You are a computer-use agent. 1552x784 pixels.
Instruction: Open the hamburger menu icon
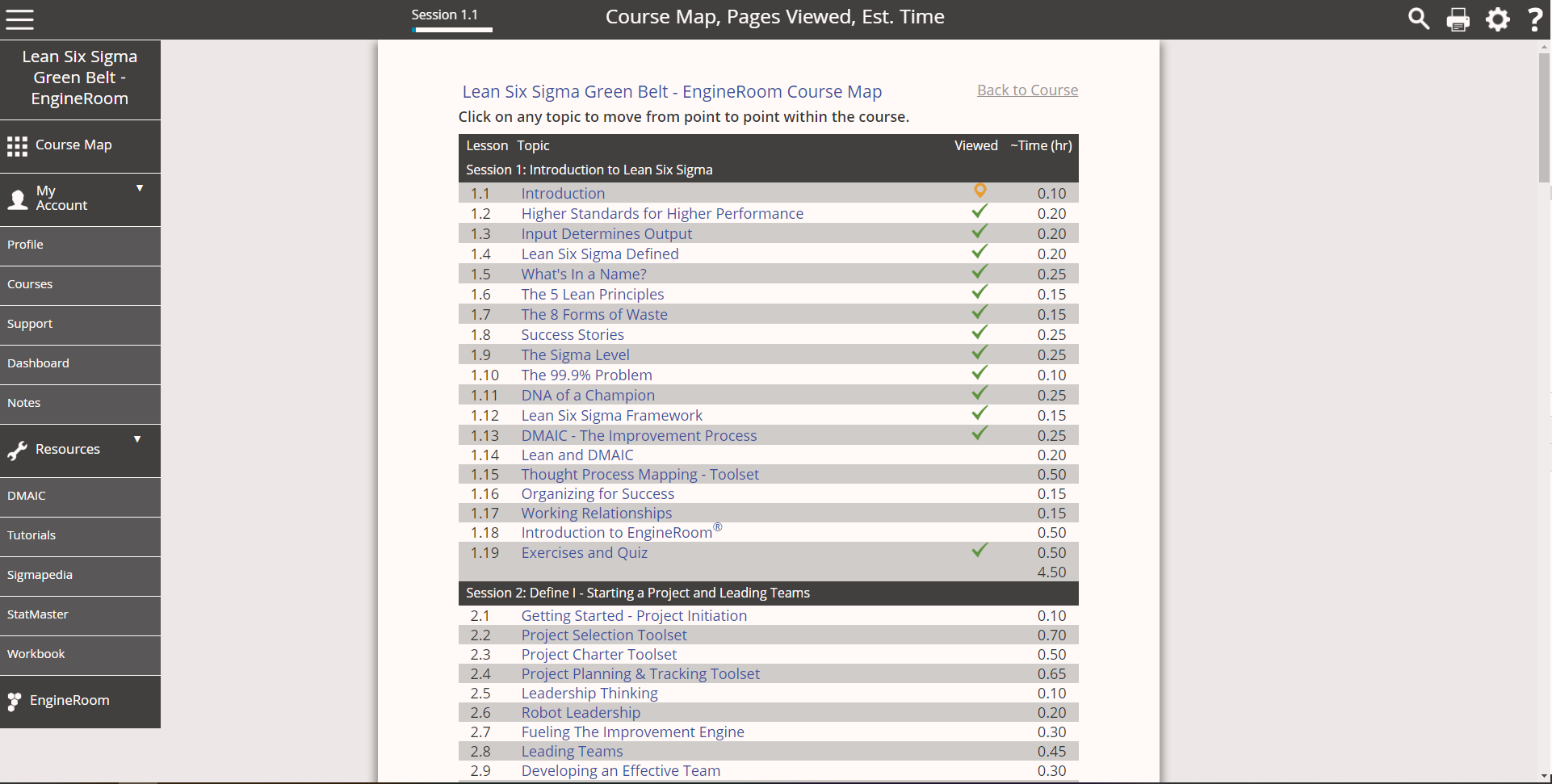point(20,19)
